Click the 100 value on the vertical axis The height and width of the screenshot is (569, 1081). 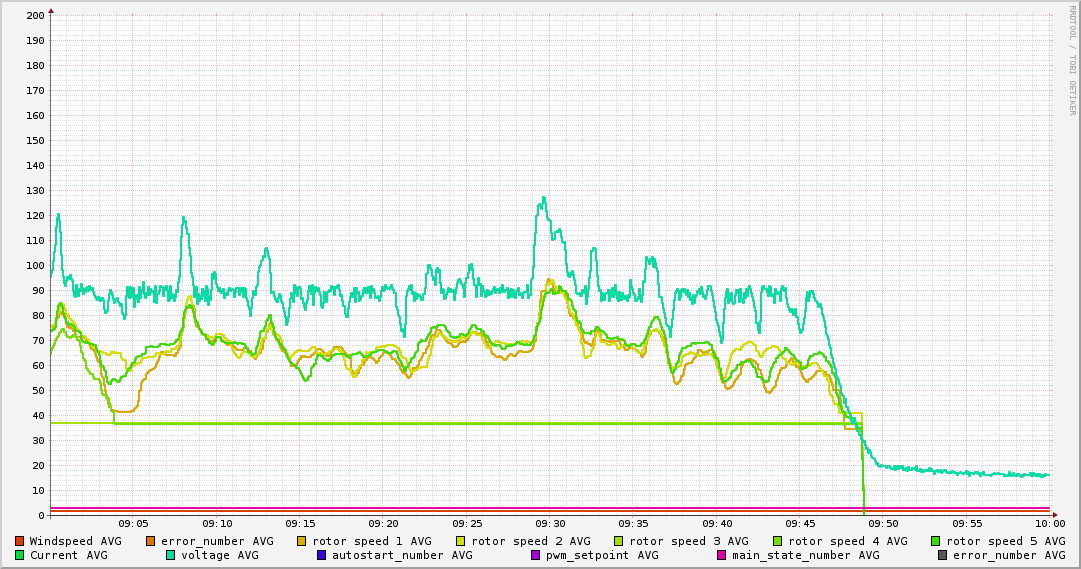(34, 266)
